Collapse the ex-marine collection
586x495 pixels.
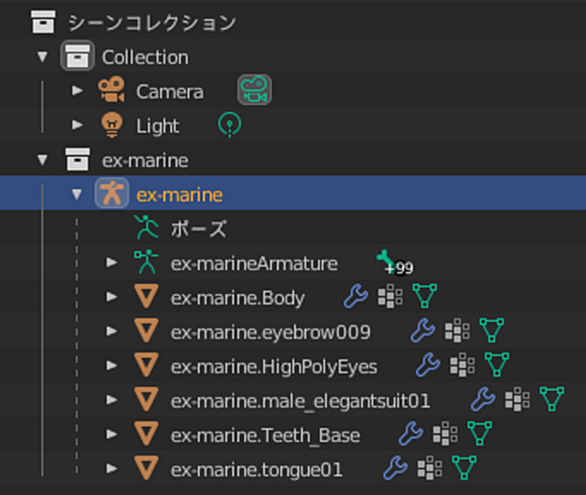point(42,160)
